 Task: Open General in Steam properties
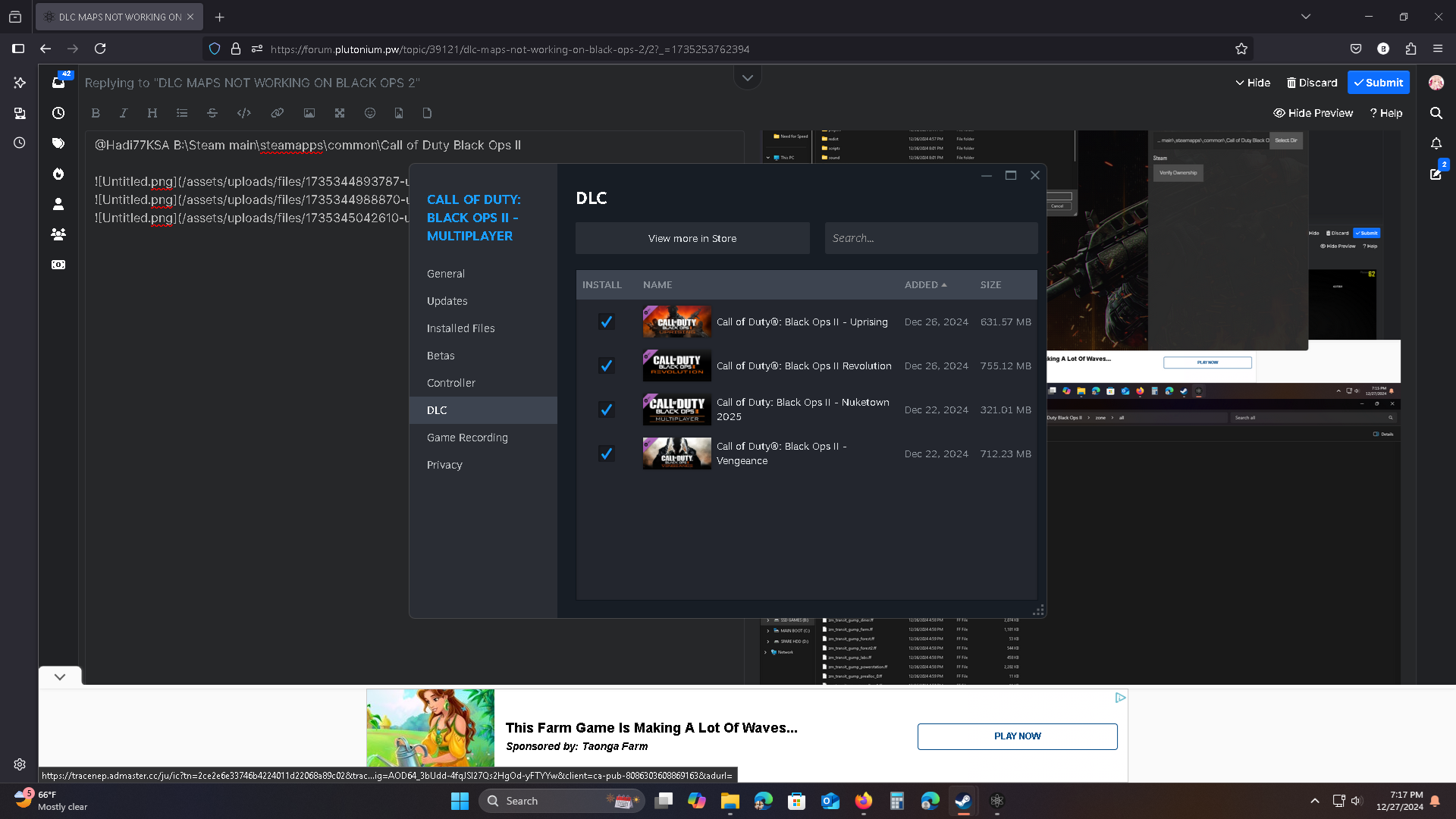(x=483, y=274)
